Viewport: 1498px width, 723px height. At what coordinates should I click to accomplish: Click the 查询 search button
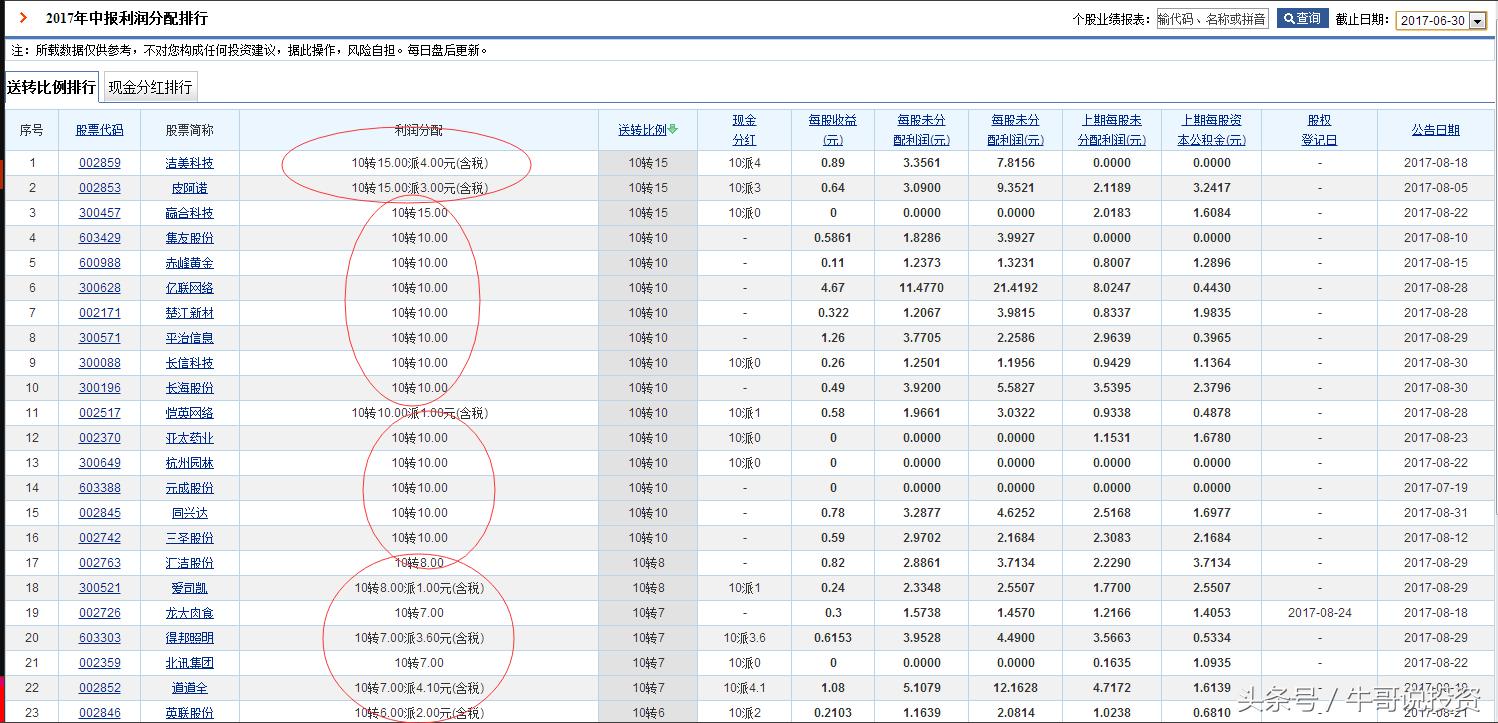click(x=1302, y=19)
